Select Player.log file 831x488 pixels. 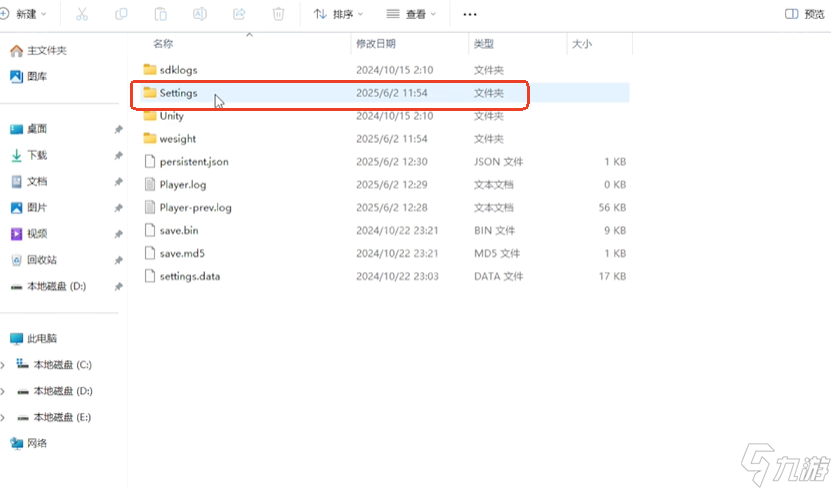(x=384, y=184)
